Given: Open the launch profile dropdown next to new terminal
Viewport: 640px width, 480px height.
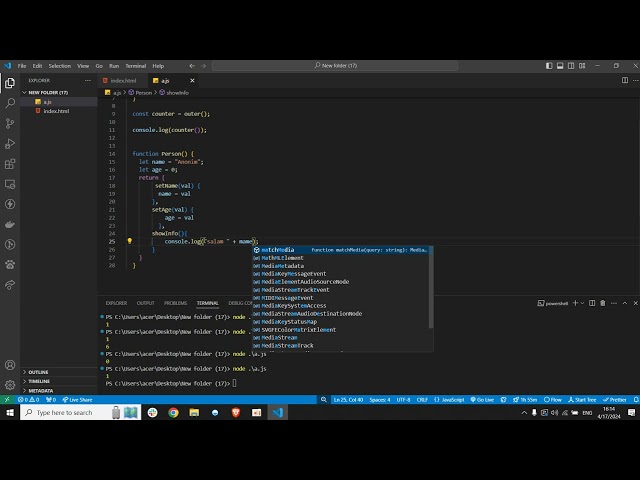Looking at the screenshot, I should coord(582,303).
